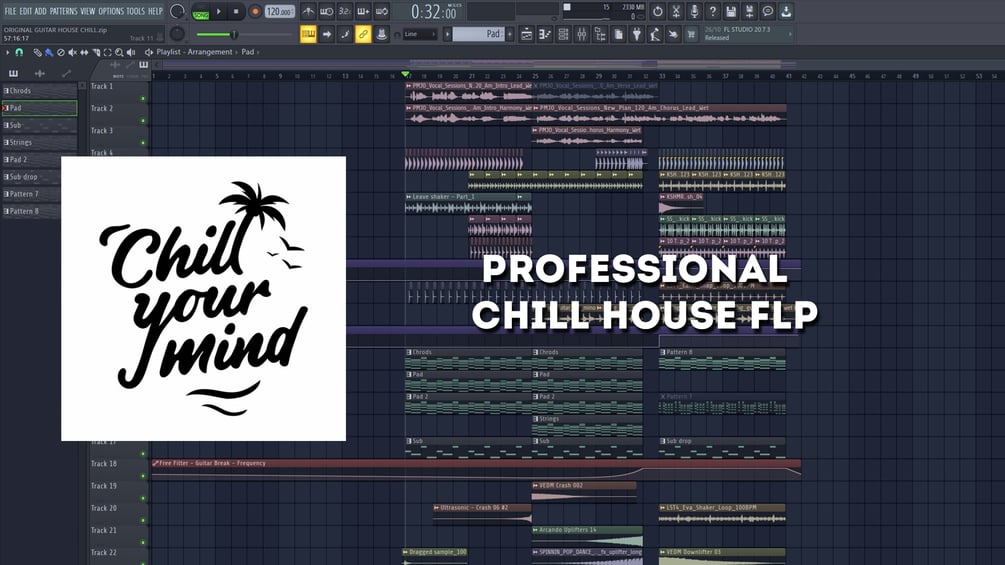Toggle the metronome icon
The height and width of the screenshot is (565, 1005).
point(308,12)
